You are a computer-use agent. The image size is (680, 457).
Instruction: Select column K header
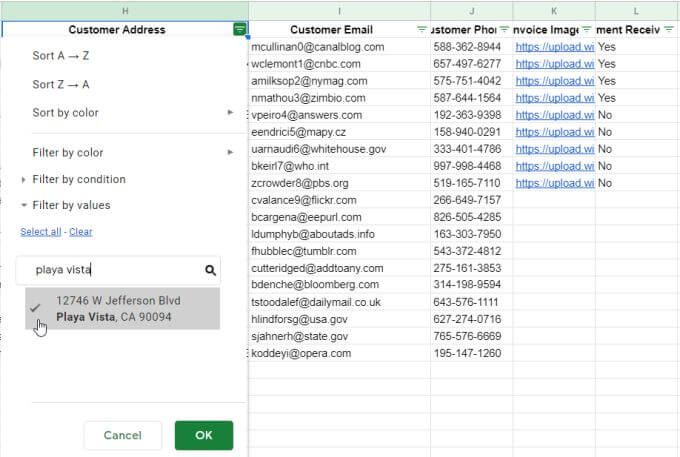pyautogui.click(x=554, y=11)
